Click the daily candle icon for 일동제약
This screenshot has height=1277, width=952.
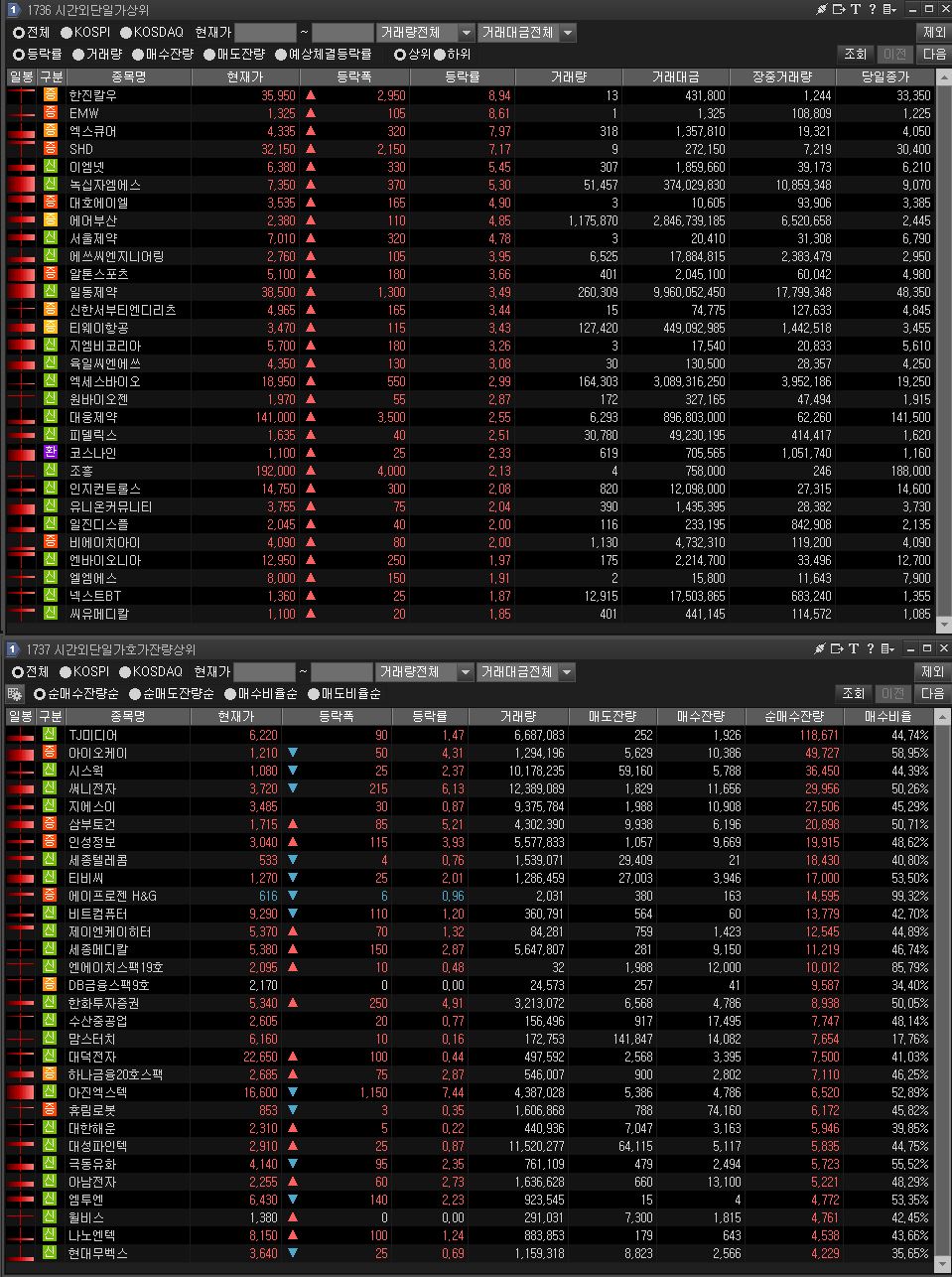(x=21, y=292)
